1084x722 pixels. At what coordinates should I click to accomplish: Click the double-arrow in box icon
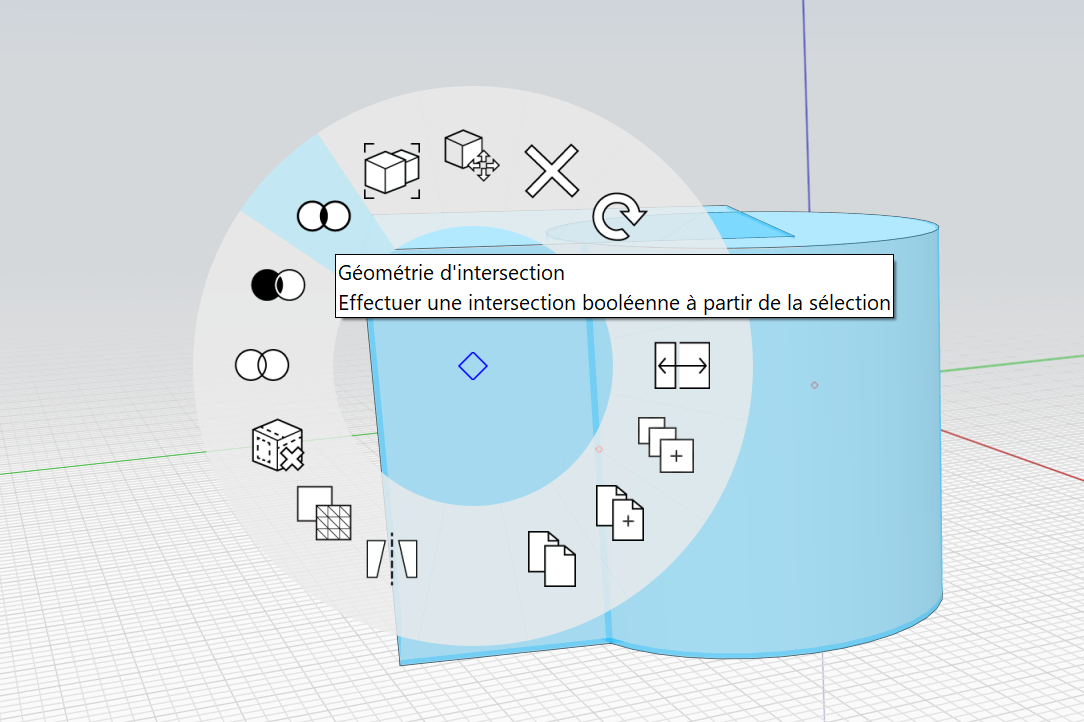click(x=682, y=365)
